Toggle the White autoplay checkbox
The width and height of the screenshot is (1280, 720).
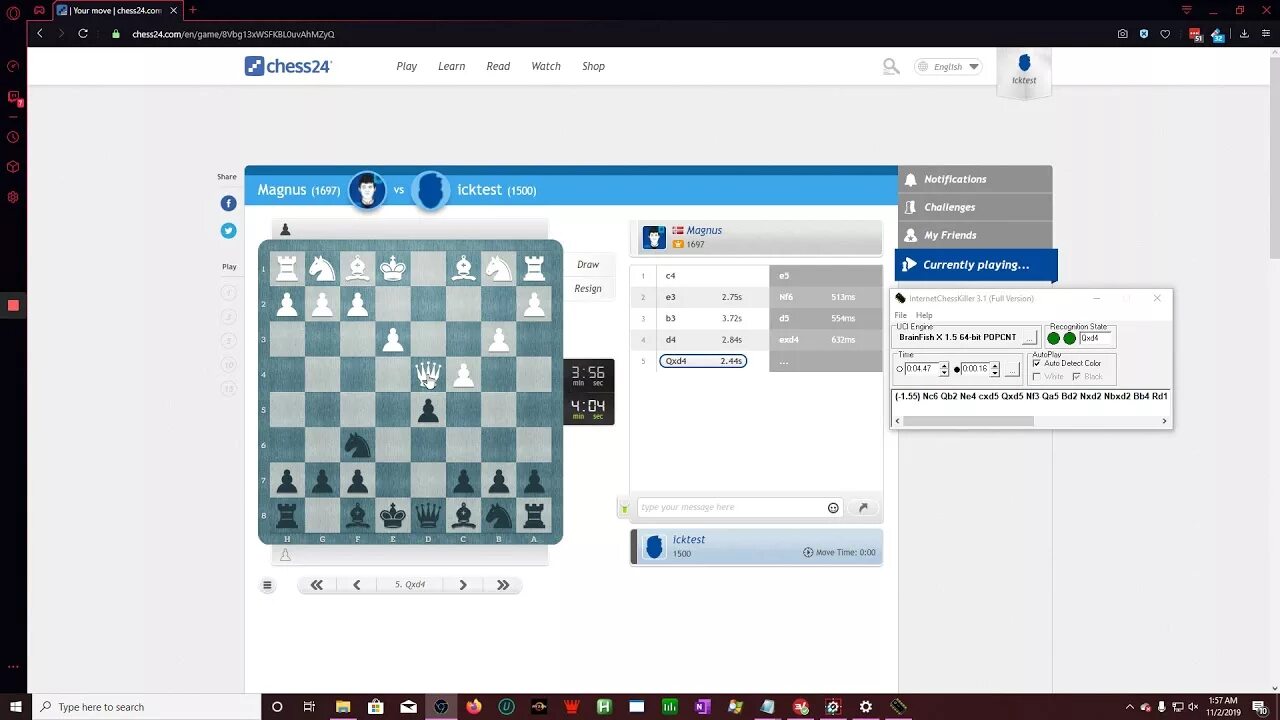1036,377
